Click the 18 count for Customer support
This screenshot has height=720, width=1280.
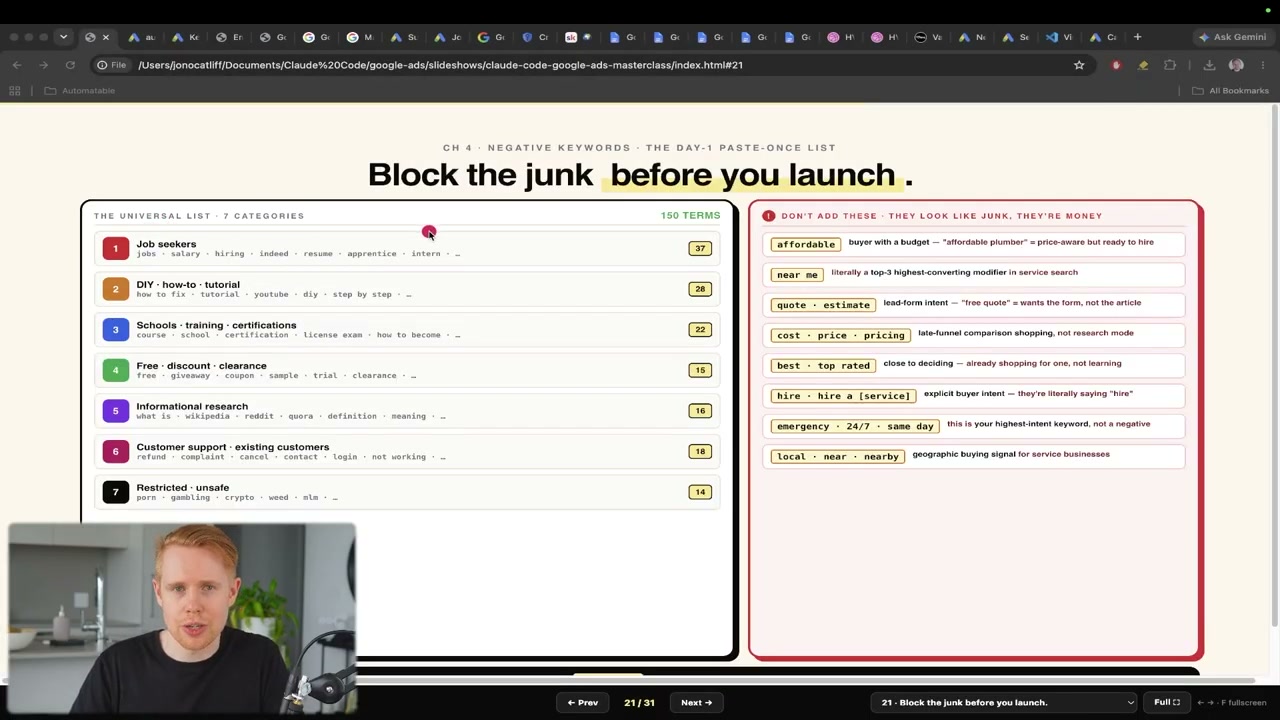(700, 451)
